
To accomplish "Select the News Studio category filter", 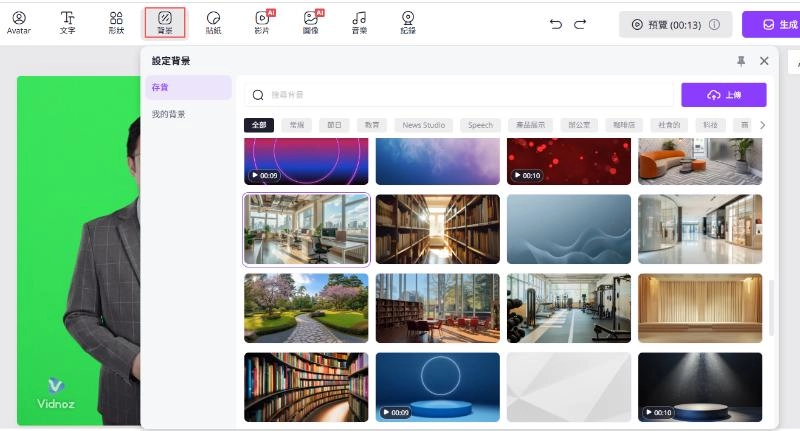I will [424, 125].
